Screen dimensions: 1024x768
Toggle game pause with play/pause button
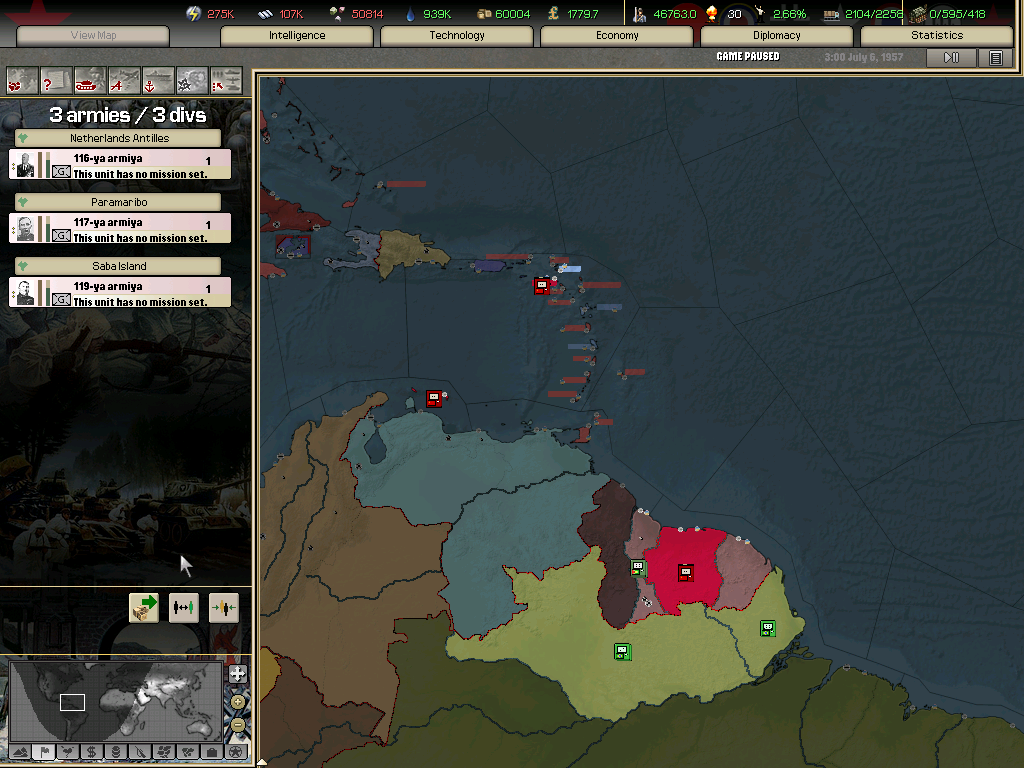(x=951, y=58)
